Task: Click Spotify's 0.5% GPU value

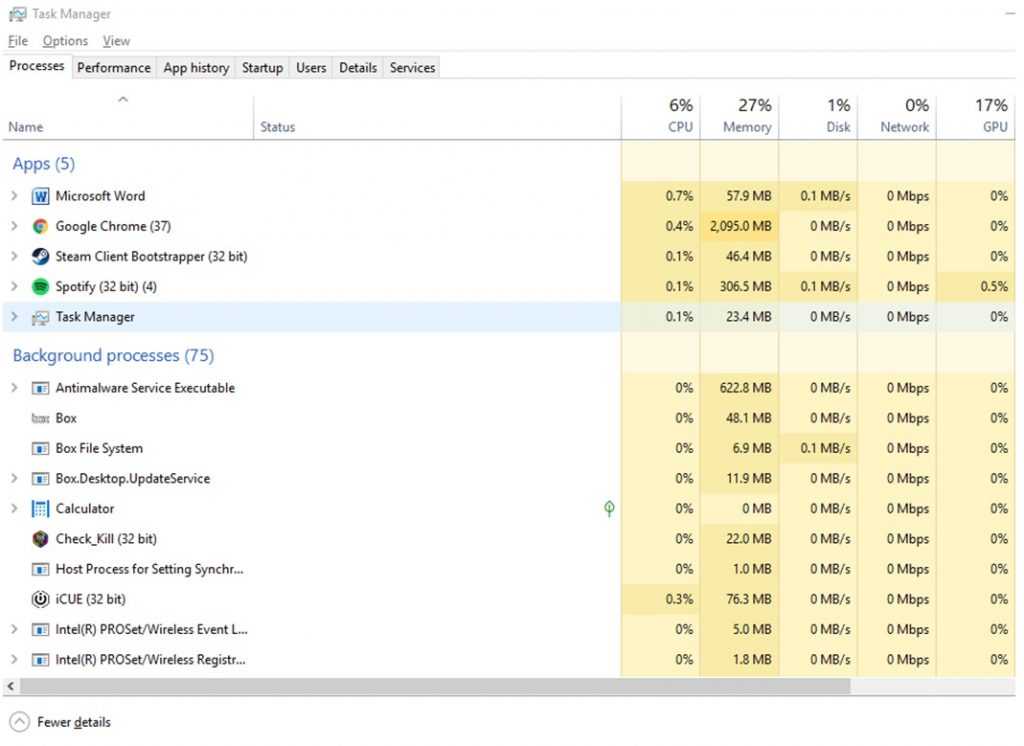Action: 994,286
